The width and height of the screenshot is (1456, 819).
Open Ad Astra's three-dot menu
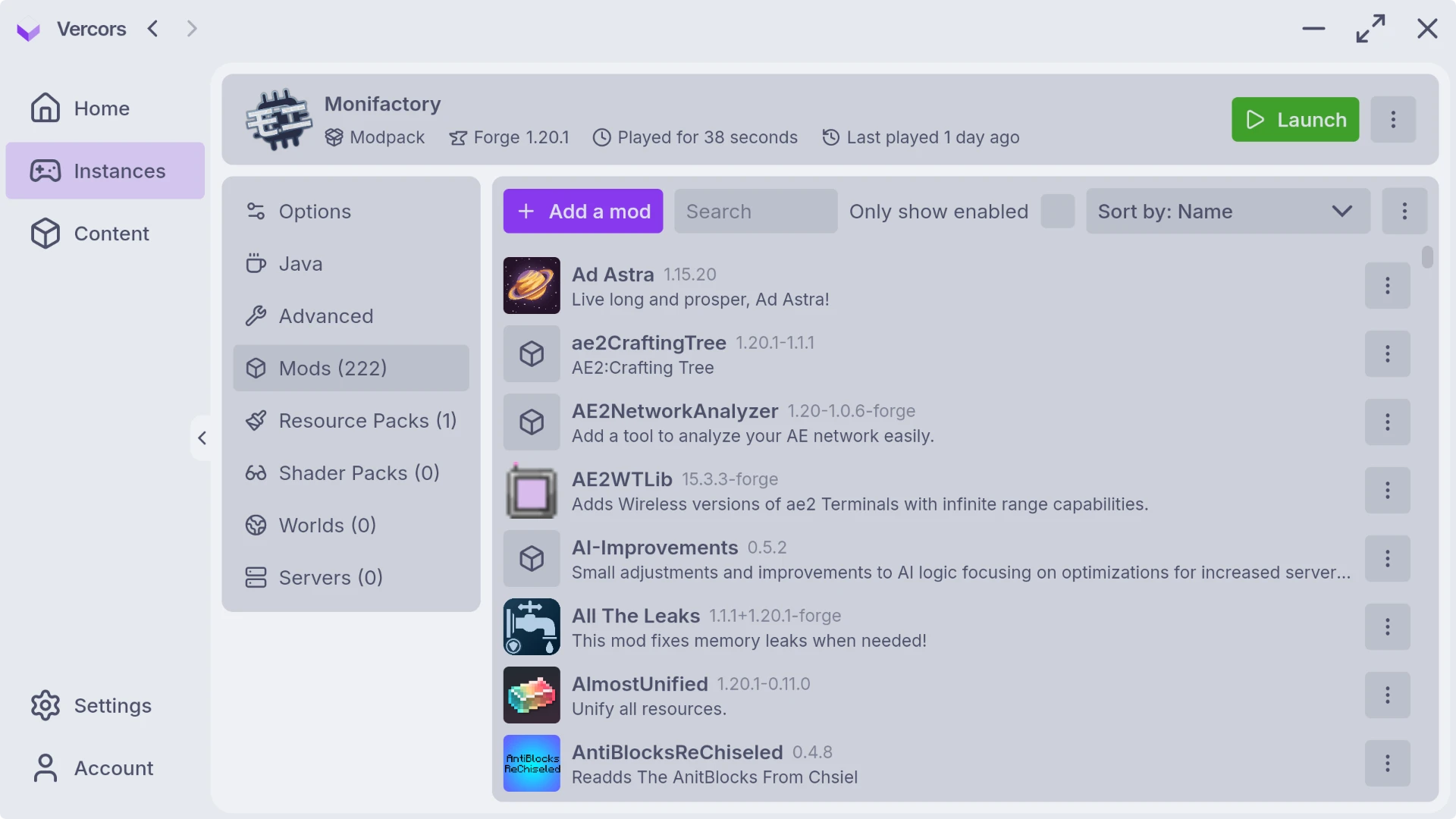1388,286
